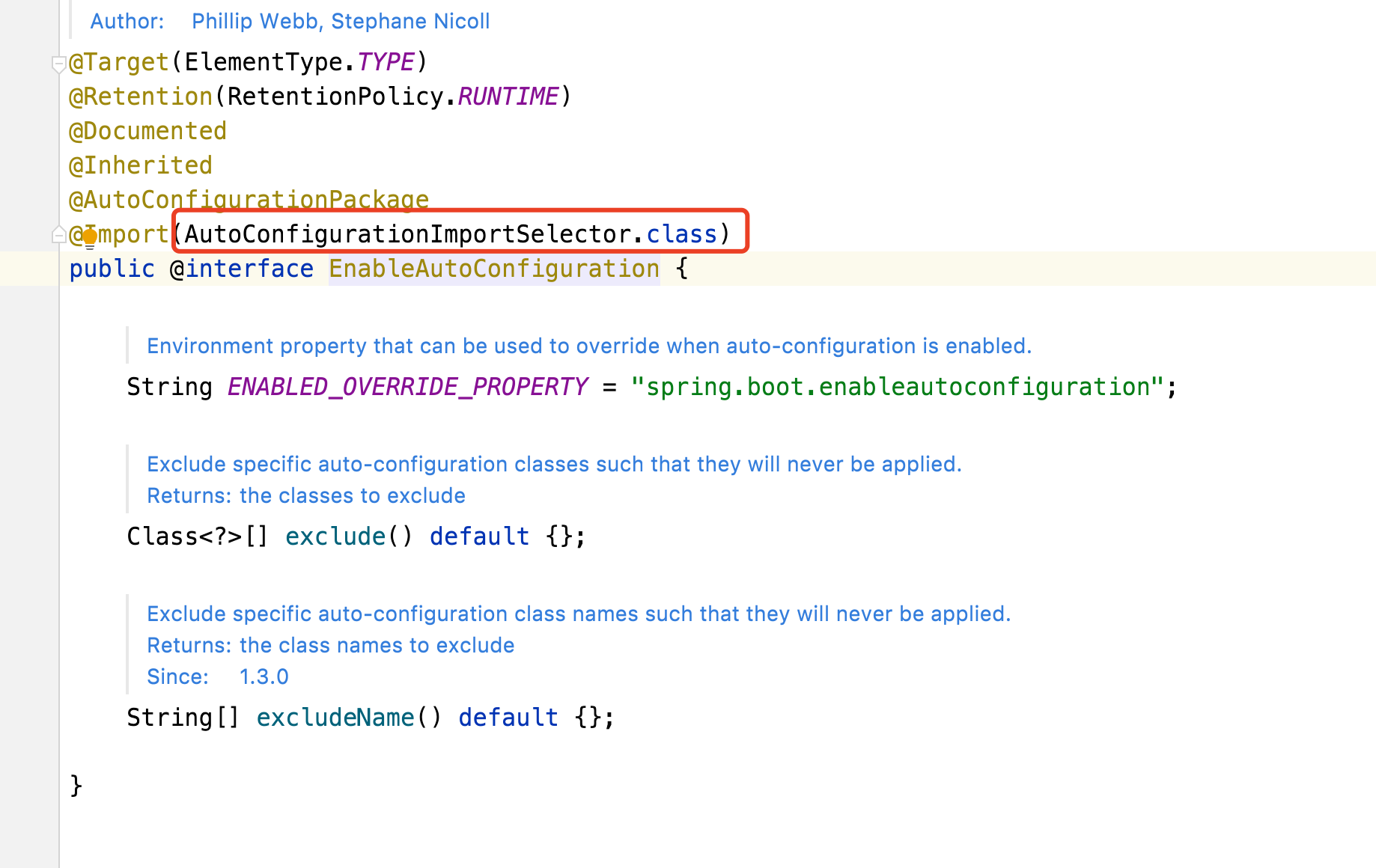Toggle the fold marker beside @Import
Image resolution: width=1376 pixels, height=868 pixels.
pyautogui.click(x=58, y=235)
